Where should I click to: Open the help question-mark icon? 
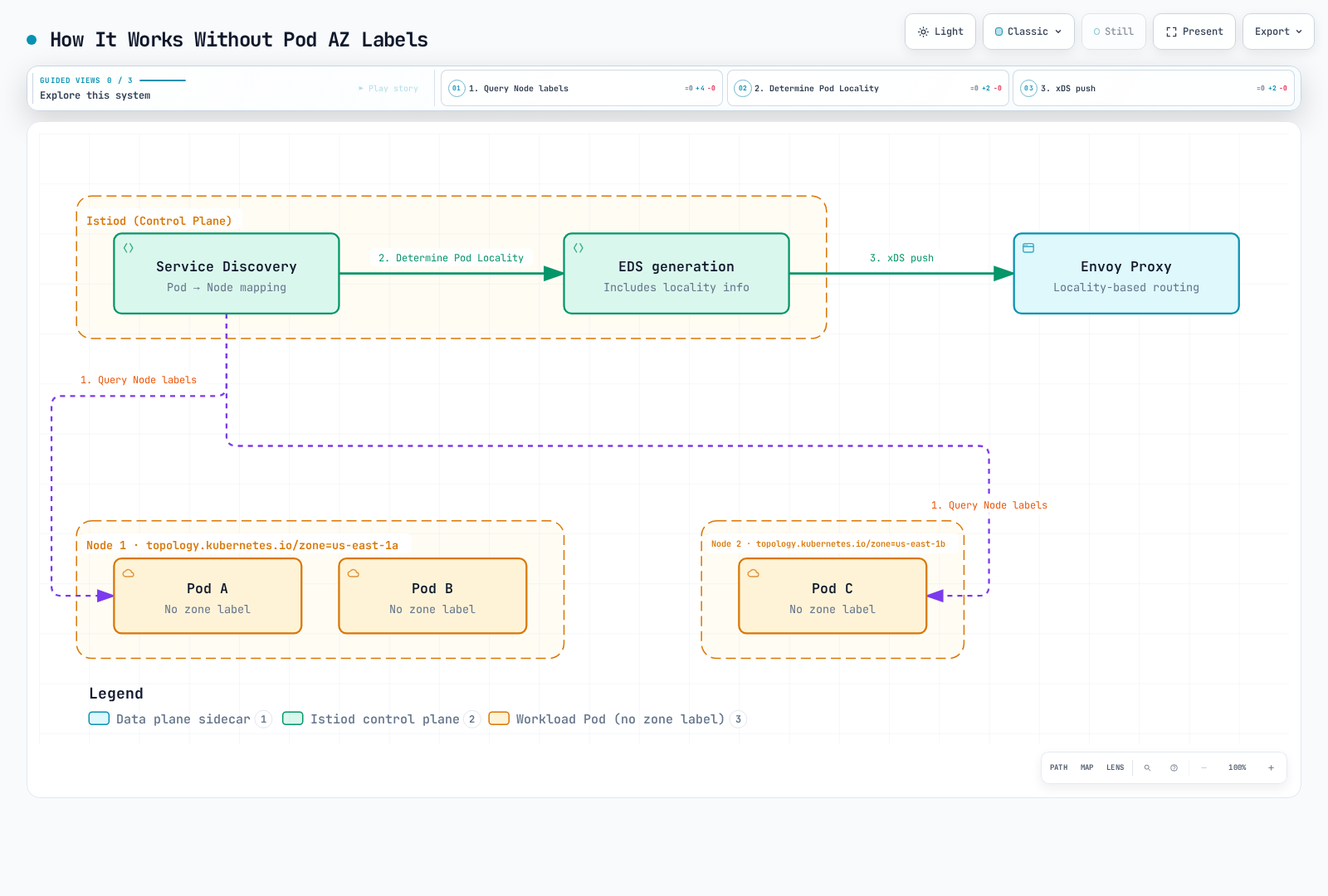(1174, 768)
